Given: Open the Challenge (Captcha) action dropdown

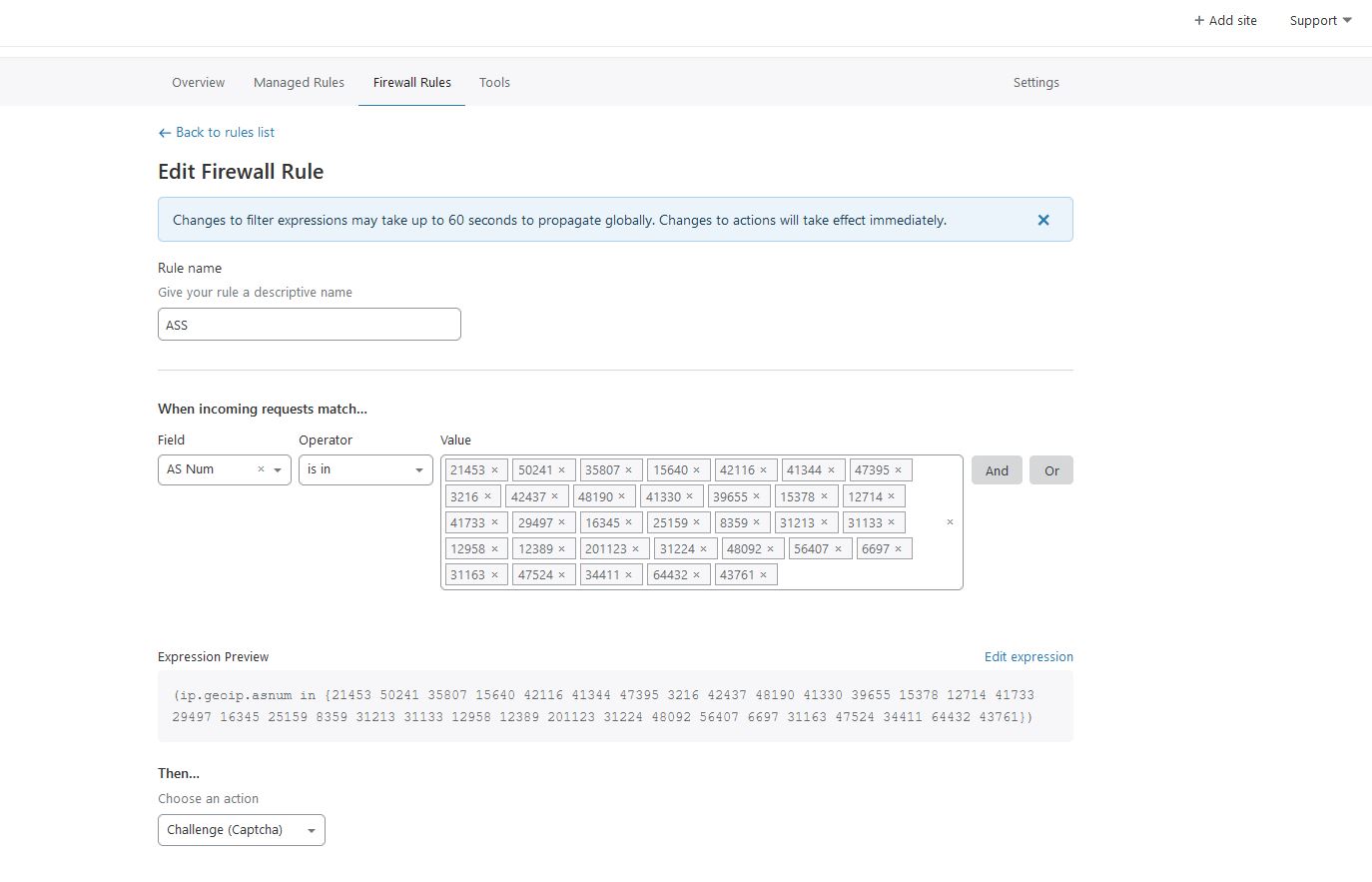Looking at the screenshot, I should (311, 831).
